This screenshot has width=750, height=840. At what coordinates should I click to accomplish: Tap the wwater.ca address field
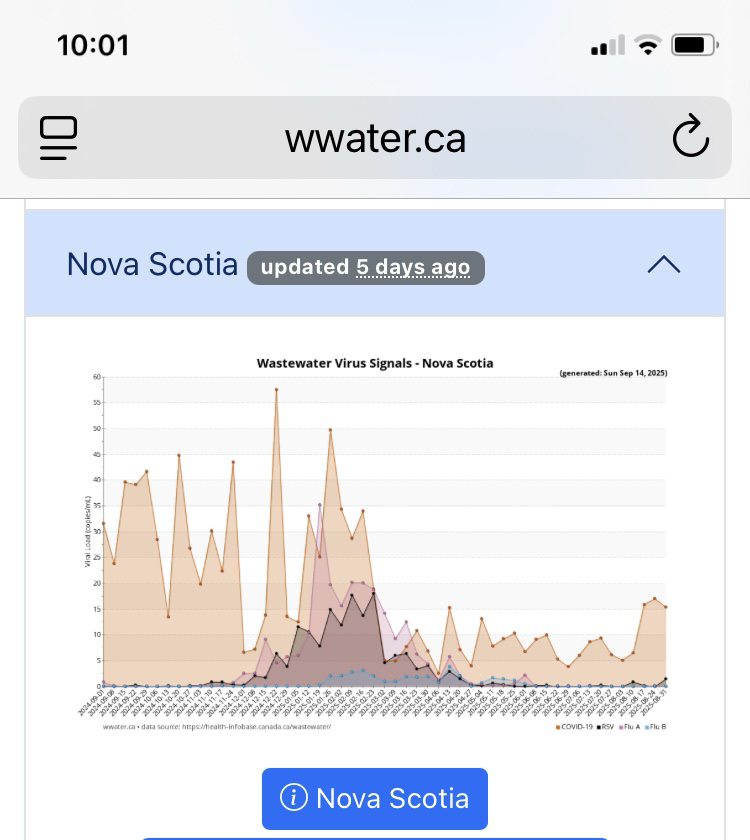[x=375, y=138]
